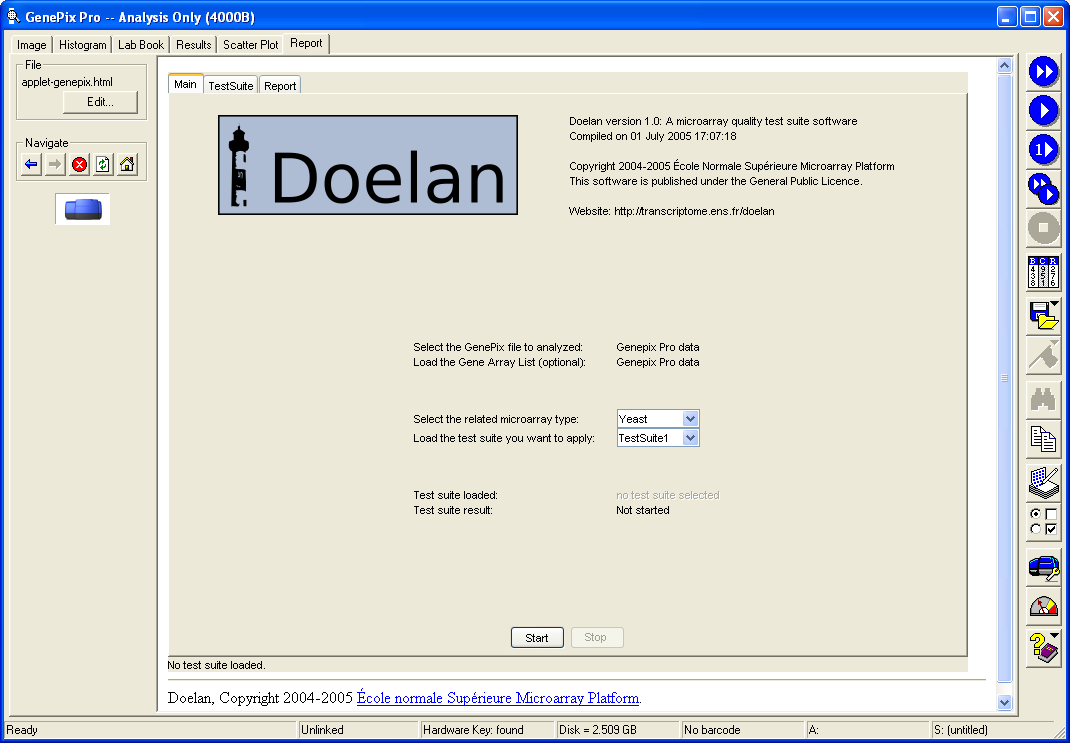
Task: Open the help question-mark book icon
Action: [1043, 647]
